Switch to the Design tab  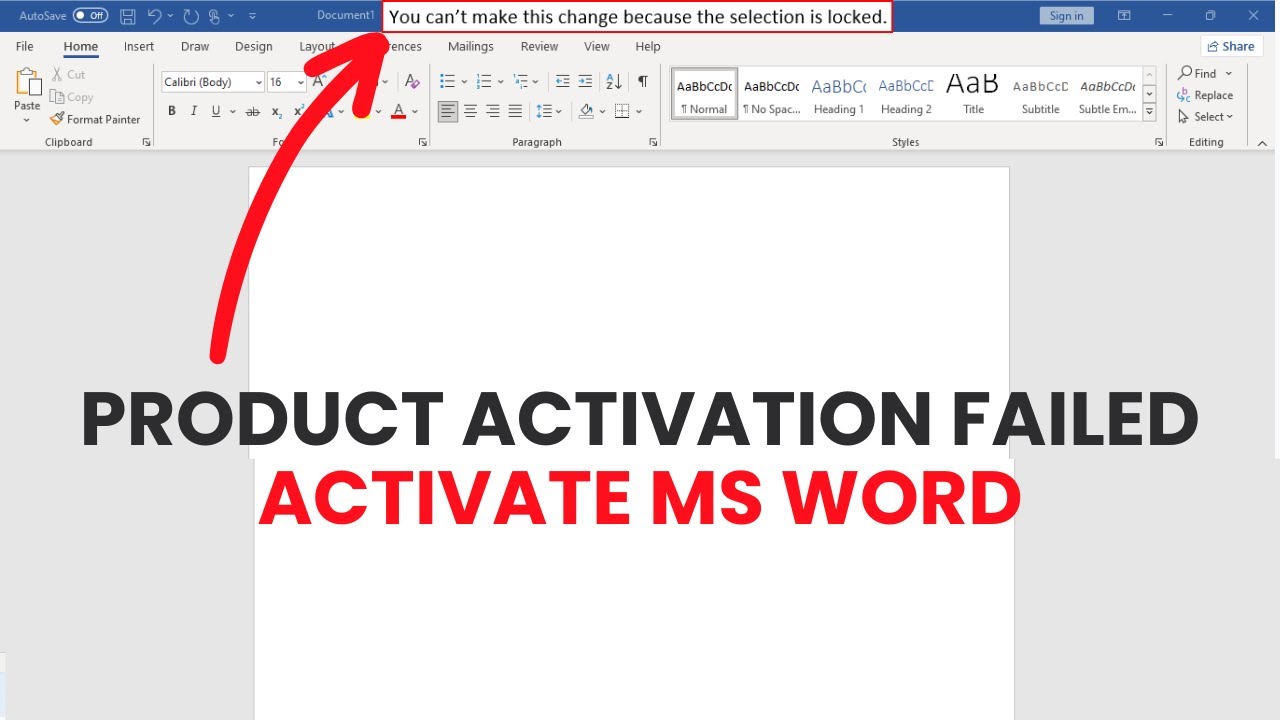pyautogui.click(x=254, y=46)
